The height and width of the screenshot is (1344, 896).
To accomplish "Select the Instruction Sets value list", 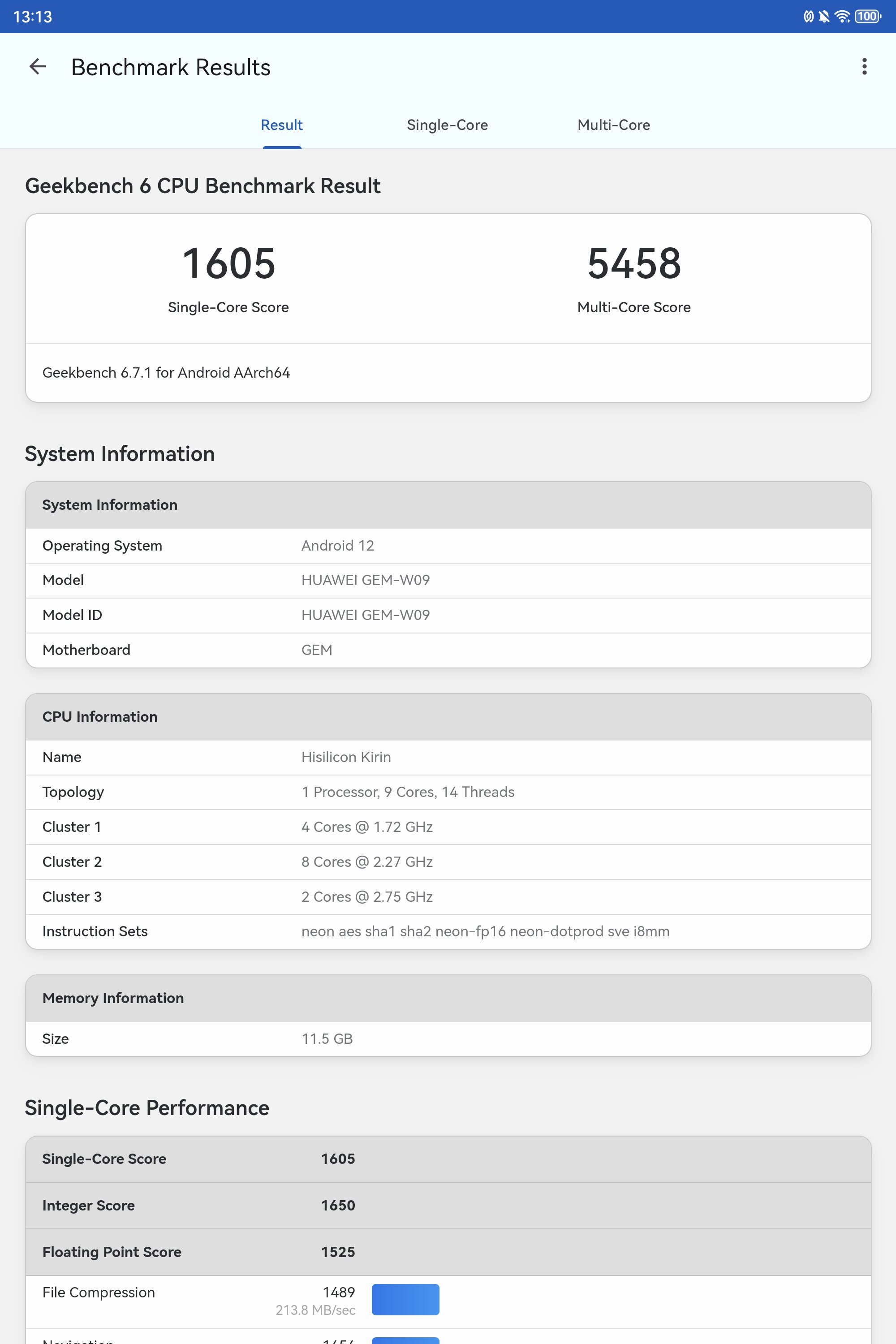I will (x=485, y=931).
